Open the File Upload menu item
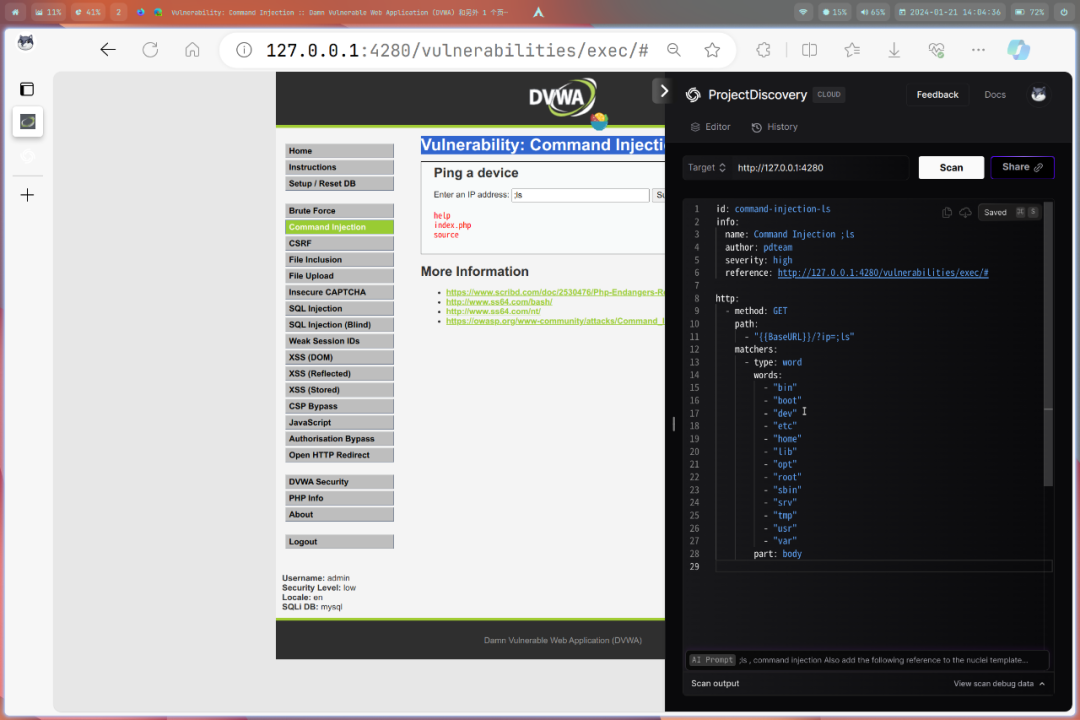This screenshot has width=1080, height=720. point(340,276)
